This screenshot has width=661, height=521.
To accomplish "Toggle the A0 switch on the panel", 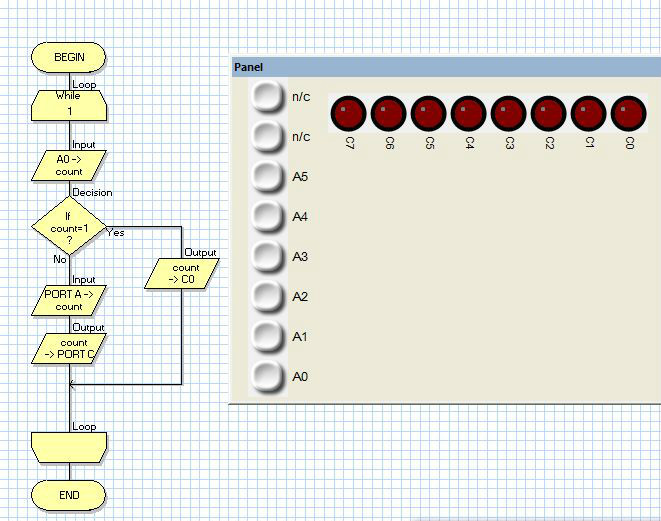I will [267, 377].
